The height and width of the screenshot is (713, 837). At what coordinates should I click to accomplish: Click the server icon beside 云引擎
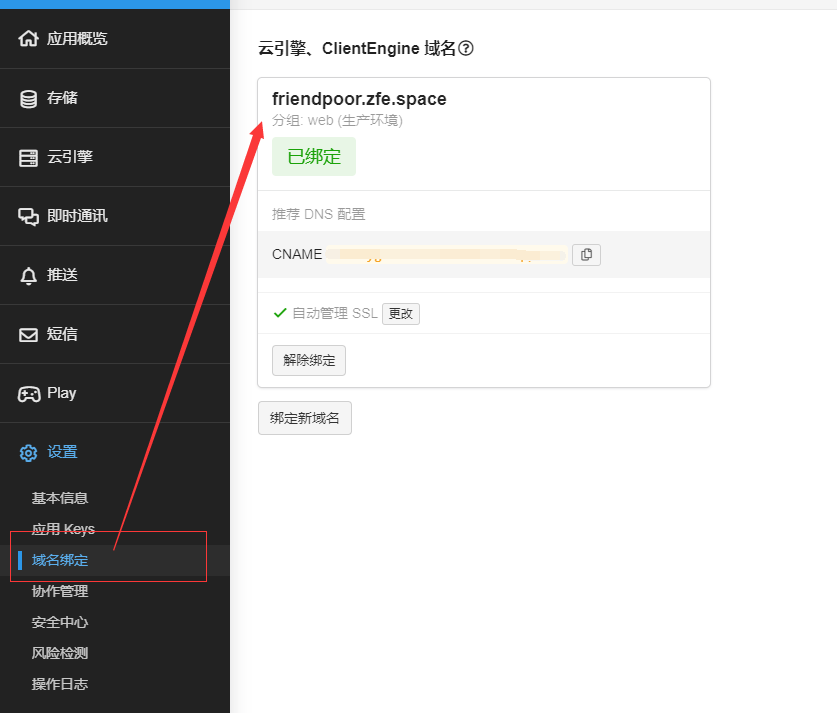point(28,158)
